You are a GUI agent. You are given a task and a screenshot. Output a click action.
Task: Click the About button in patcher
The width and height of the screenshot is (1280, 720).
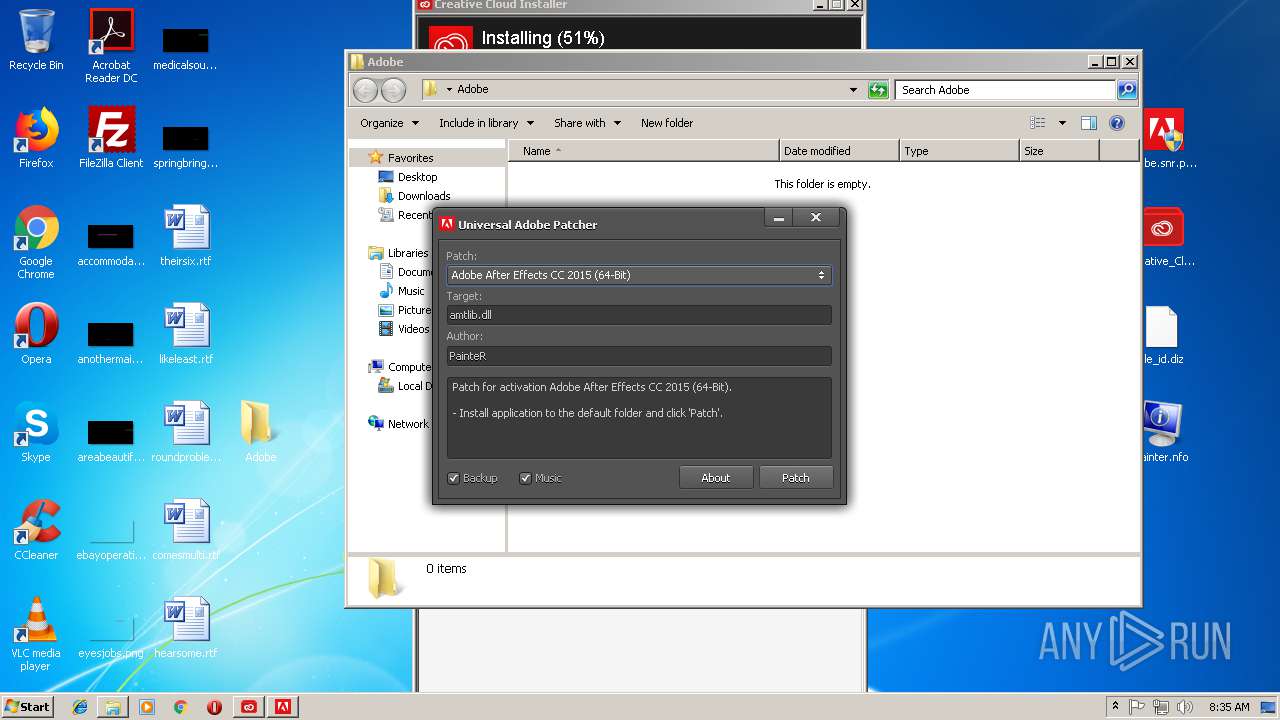click(x=715, y=478)
